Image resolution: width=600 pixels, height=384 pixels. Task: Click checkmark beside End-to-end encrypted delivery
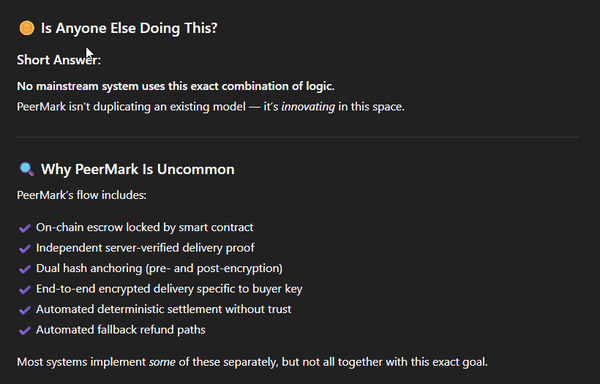(x=25, y=290)
